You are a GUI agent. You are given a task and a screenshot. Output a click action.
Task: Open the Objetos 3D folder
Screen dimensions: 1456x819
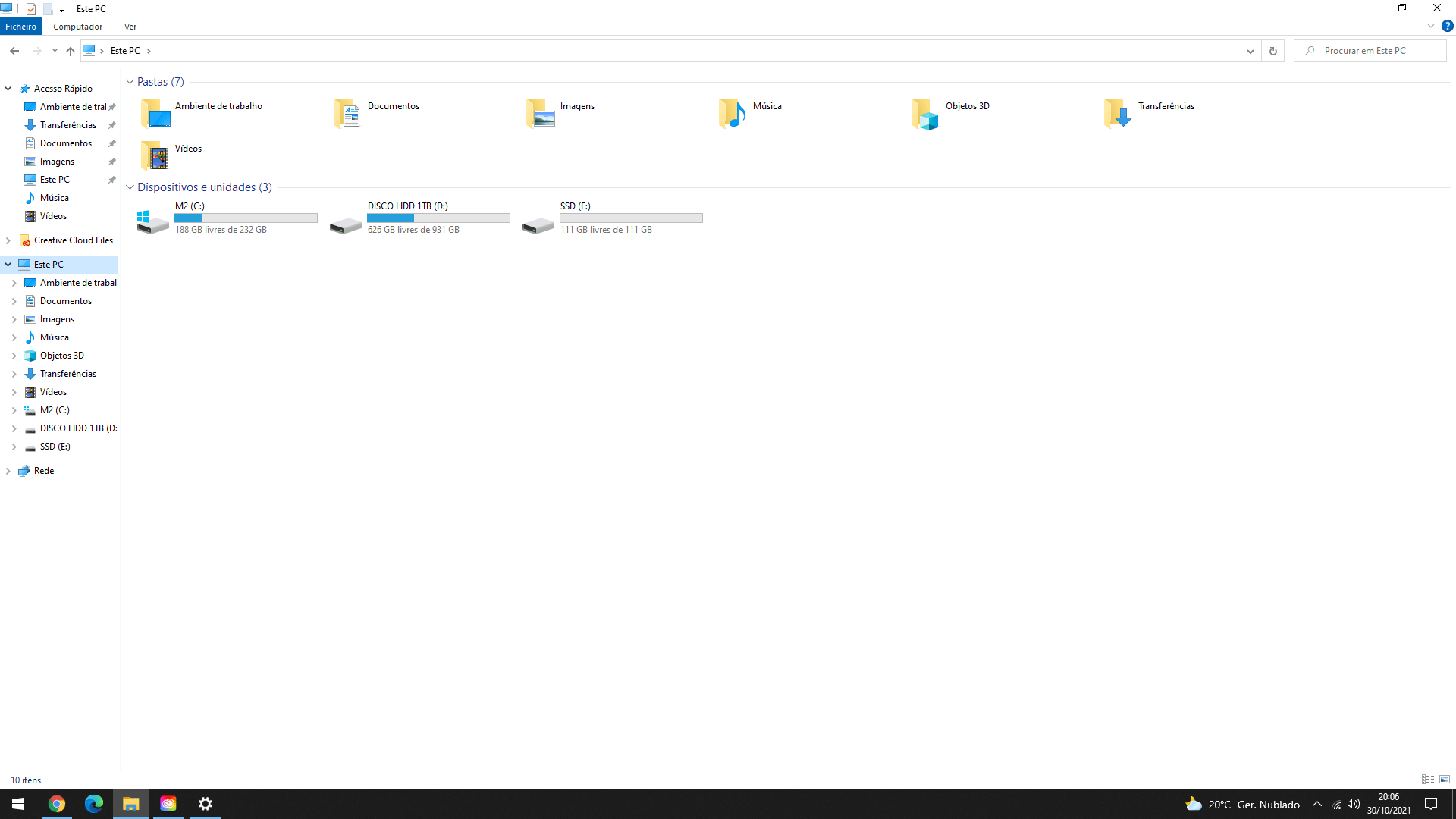click(924, 112)
